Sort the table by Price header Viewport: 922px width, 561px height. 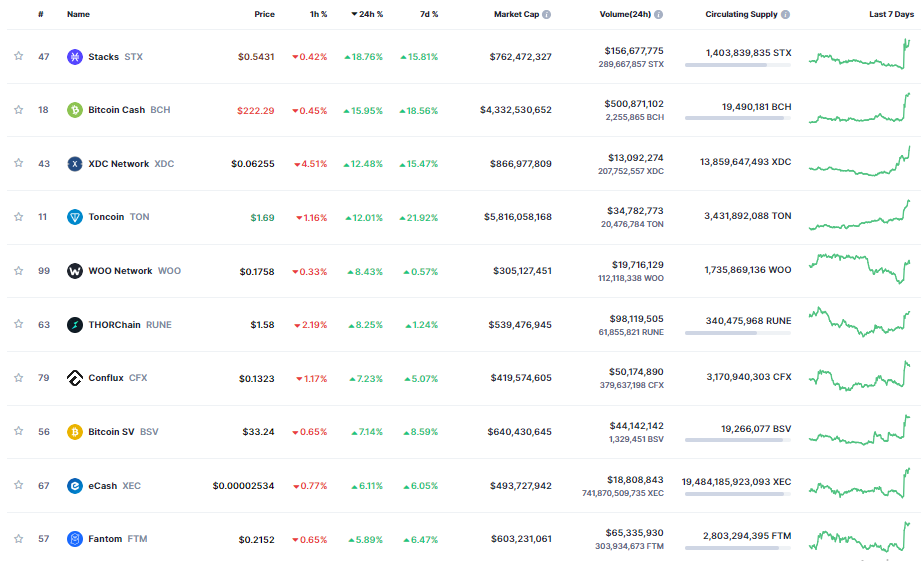[264, 15]
